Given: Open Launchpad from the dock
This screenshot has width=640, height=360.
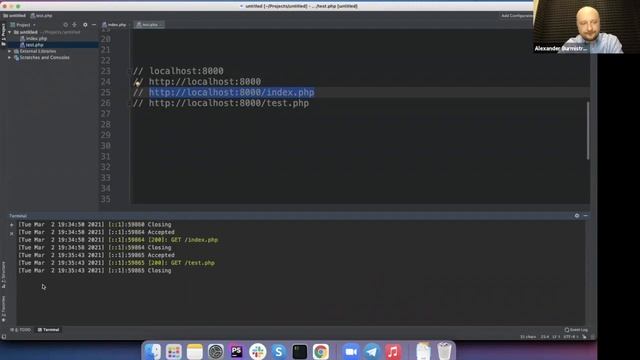Looking at the screenshot, I should (173, 351).
